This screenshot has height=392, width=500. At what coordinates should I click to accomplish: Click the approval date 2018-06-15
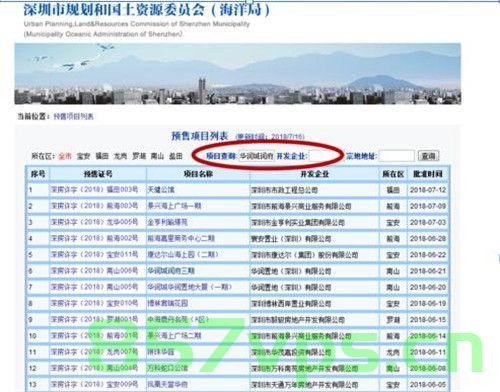(428, 319)
